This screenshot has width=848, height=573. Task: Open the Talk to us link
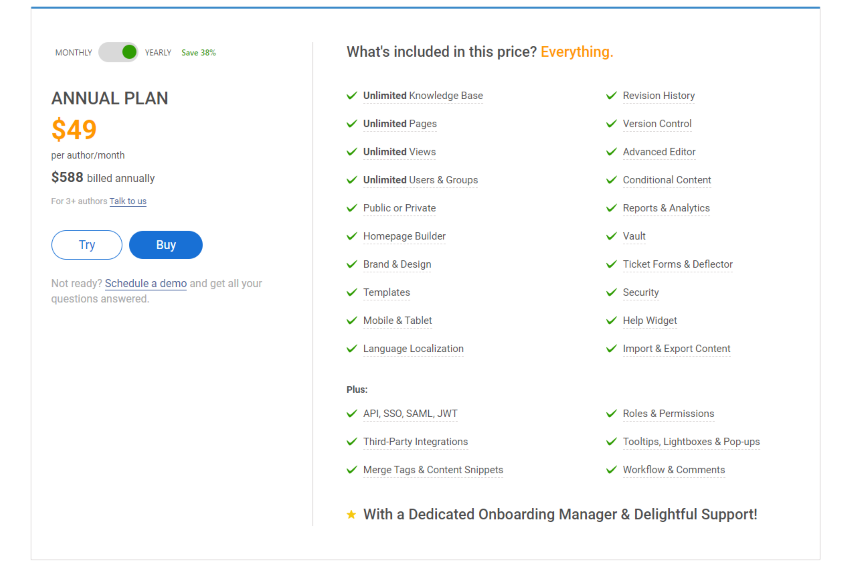(128, 201)
